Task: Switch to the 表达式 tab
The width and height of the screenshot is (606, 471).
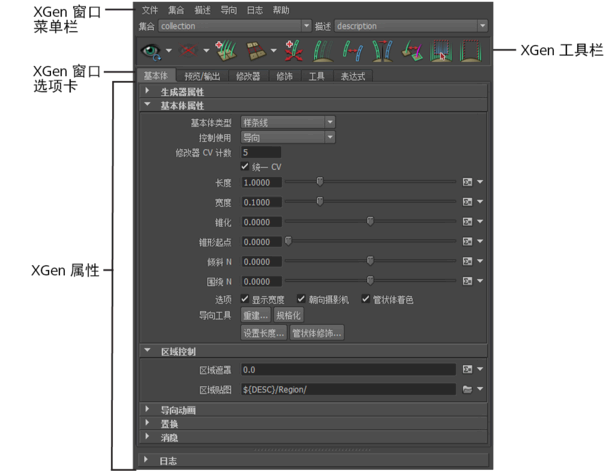Action: [352, 76]
